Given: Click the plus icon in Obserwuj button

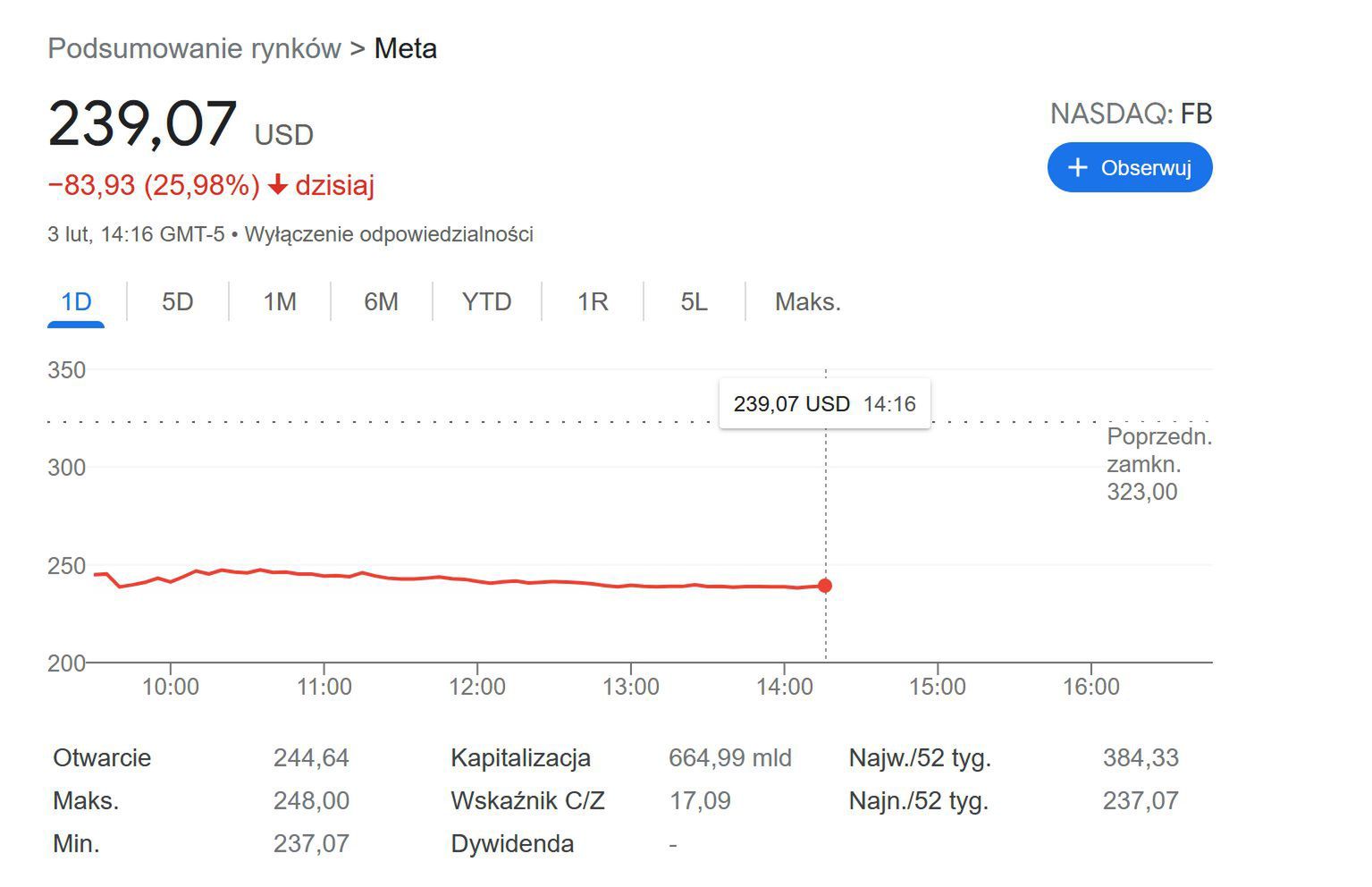Looking at the screenshot, I should click(x=1078, y=167).
